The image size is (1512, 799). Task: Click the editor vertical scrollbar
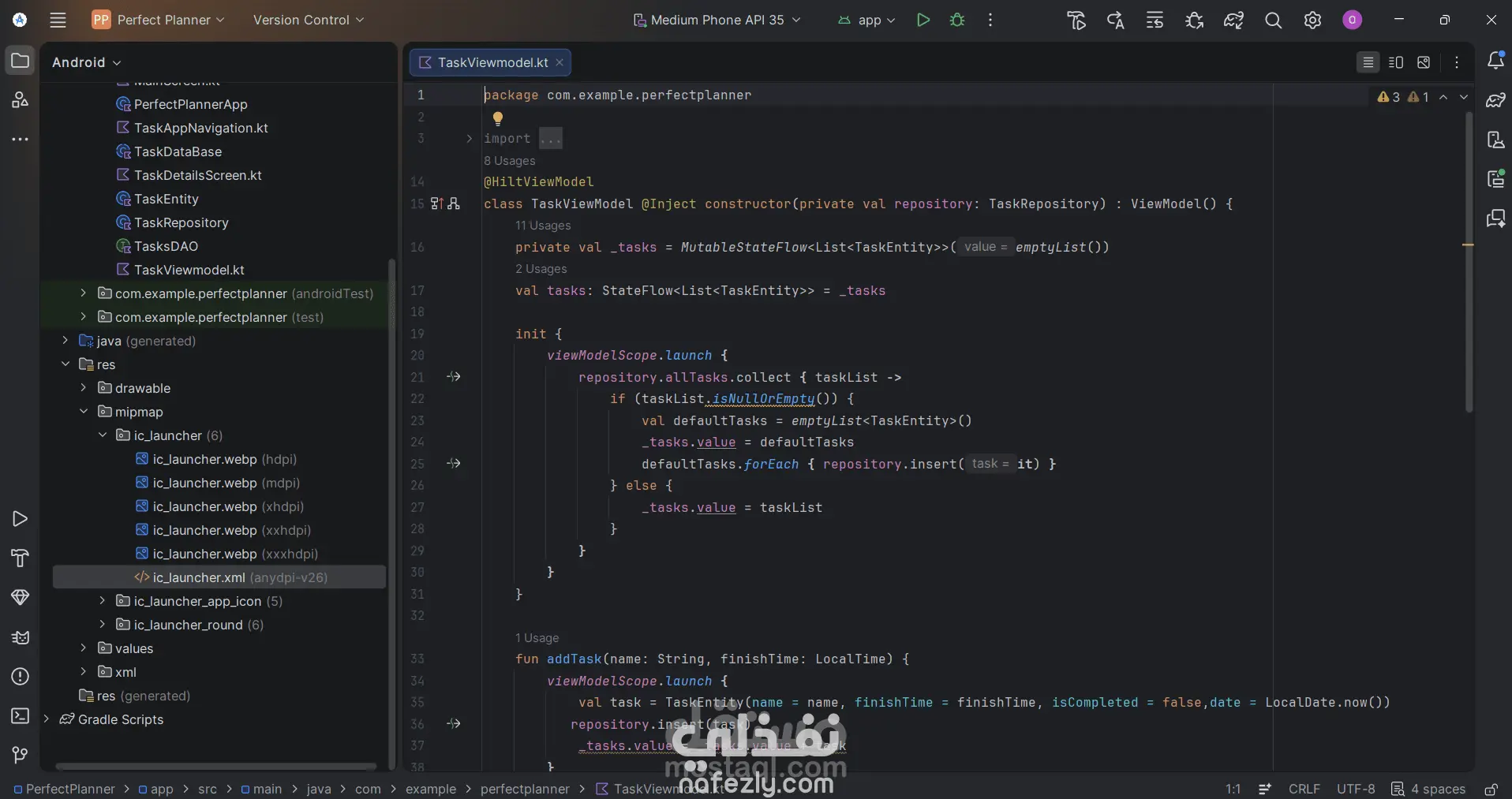click(1469, 261)
